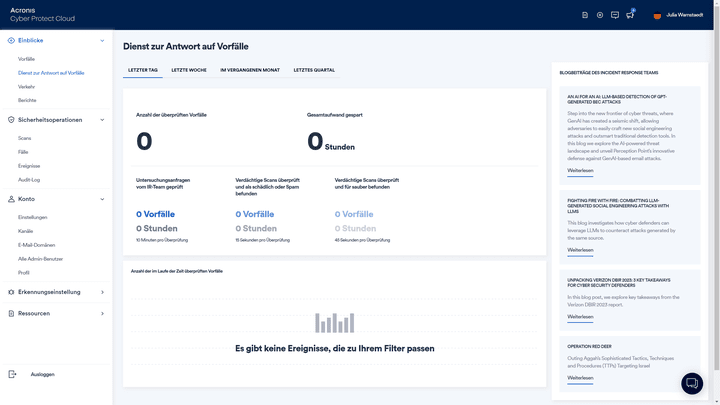Click Weiterlesen under the GPT-generated BEC article
Viewport: 720px width, 405px height.
[x=580, y=170]
